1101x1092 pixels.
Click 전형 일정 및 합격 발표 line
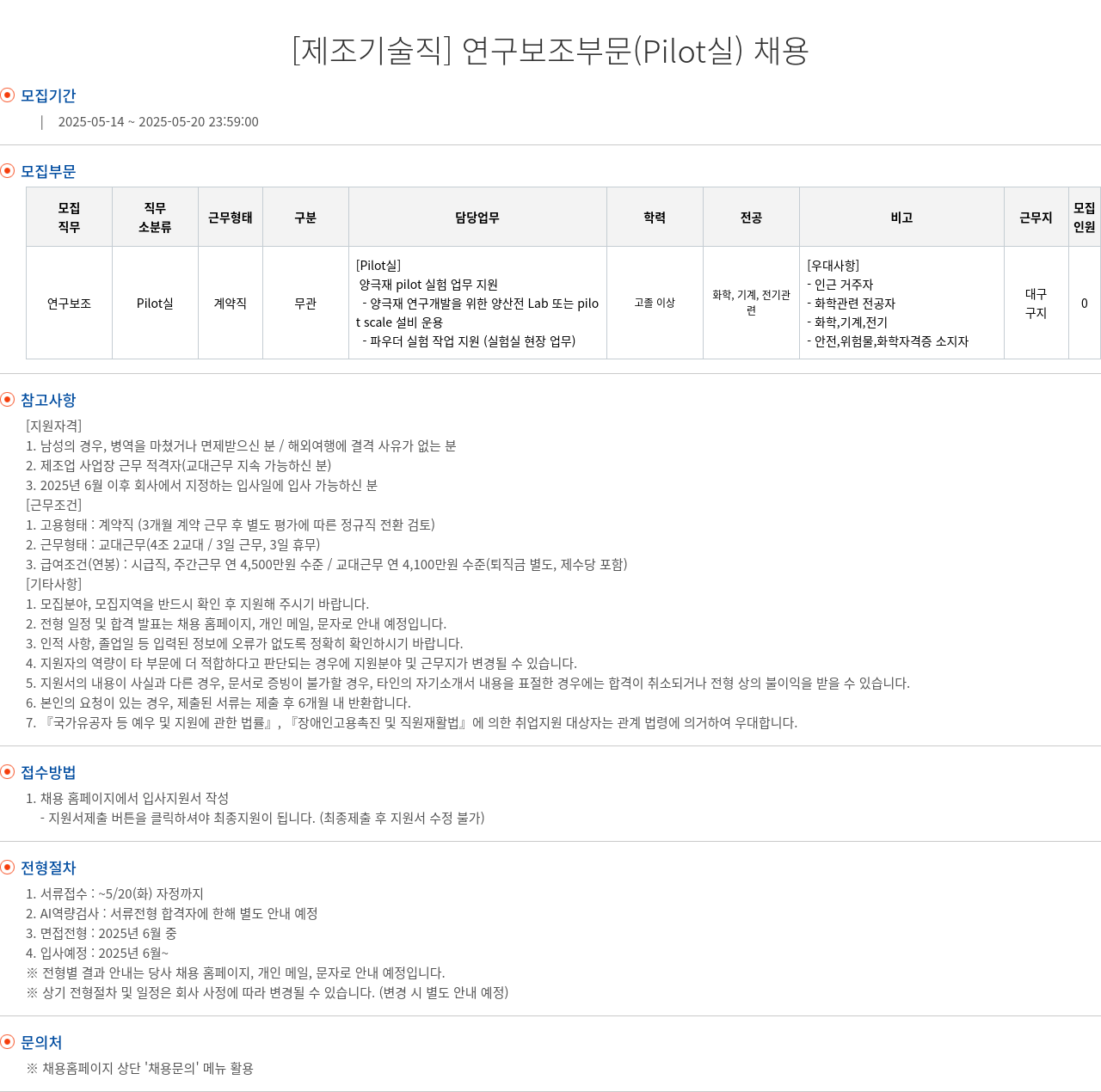pyautogui.click(x=236, y=623)
